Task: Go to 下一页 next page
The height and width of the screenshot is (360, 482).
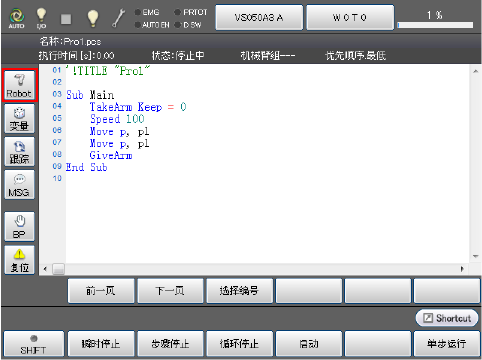Action: click(x=170, y=291)
